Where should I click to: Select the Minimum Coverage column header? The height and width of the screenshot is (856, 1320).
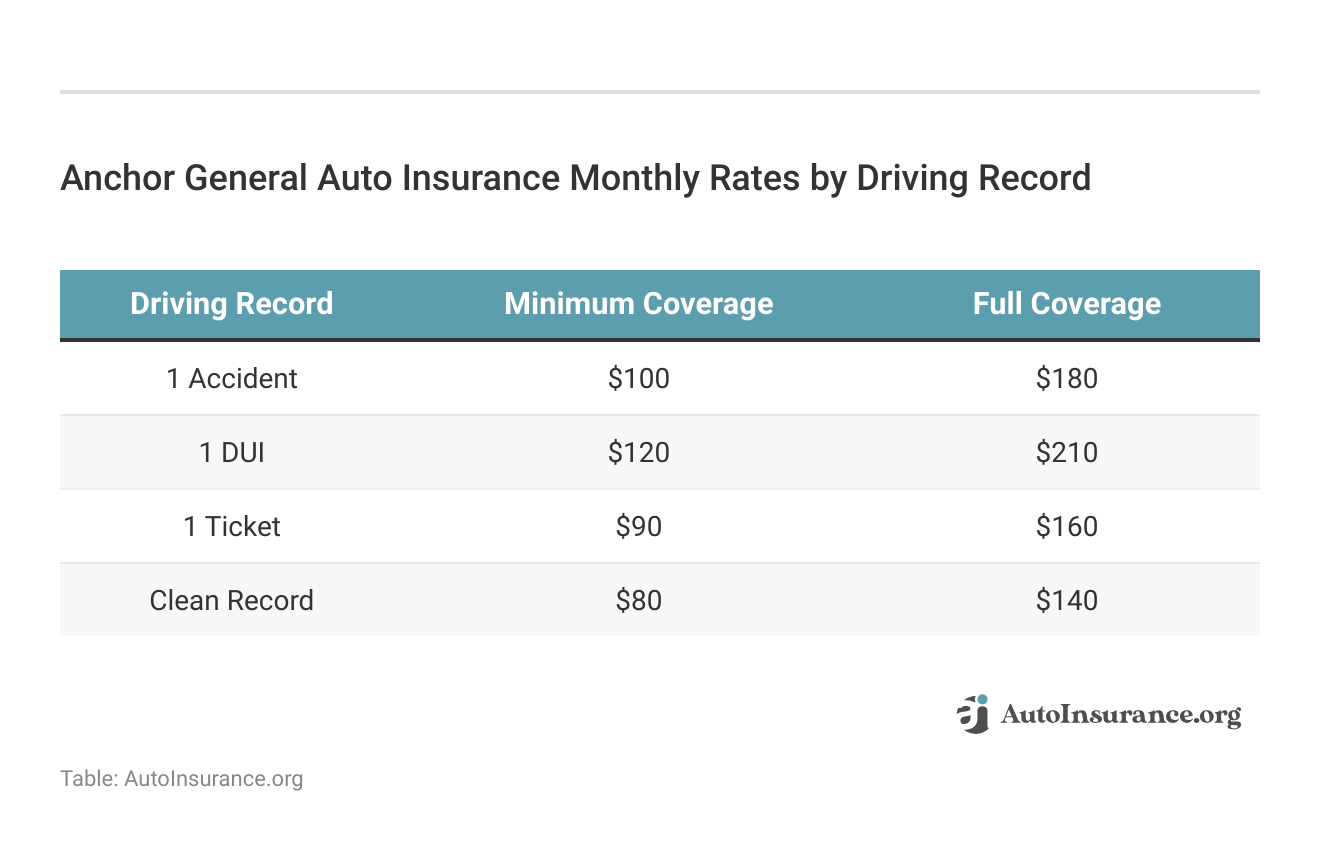pyautogui.click(x=638, y=304)
